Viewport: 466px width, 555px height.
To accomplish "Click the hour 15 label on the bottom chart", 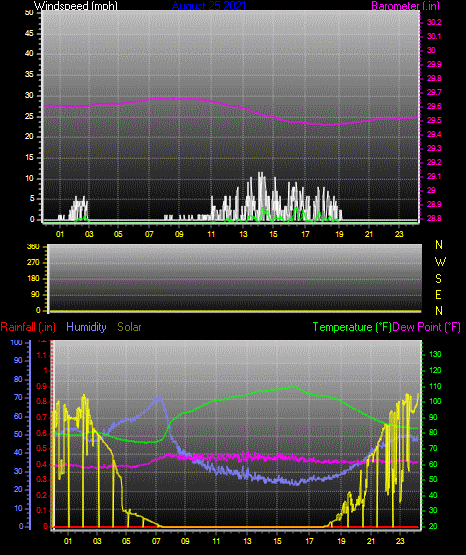I will 278,541.
